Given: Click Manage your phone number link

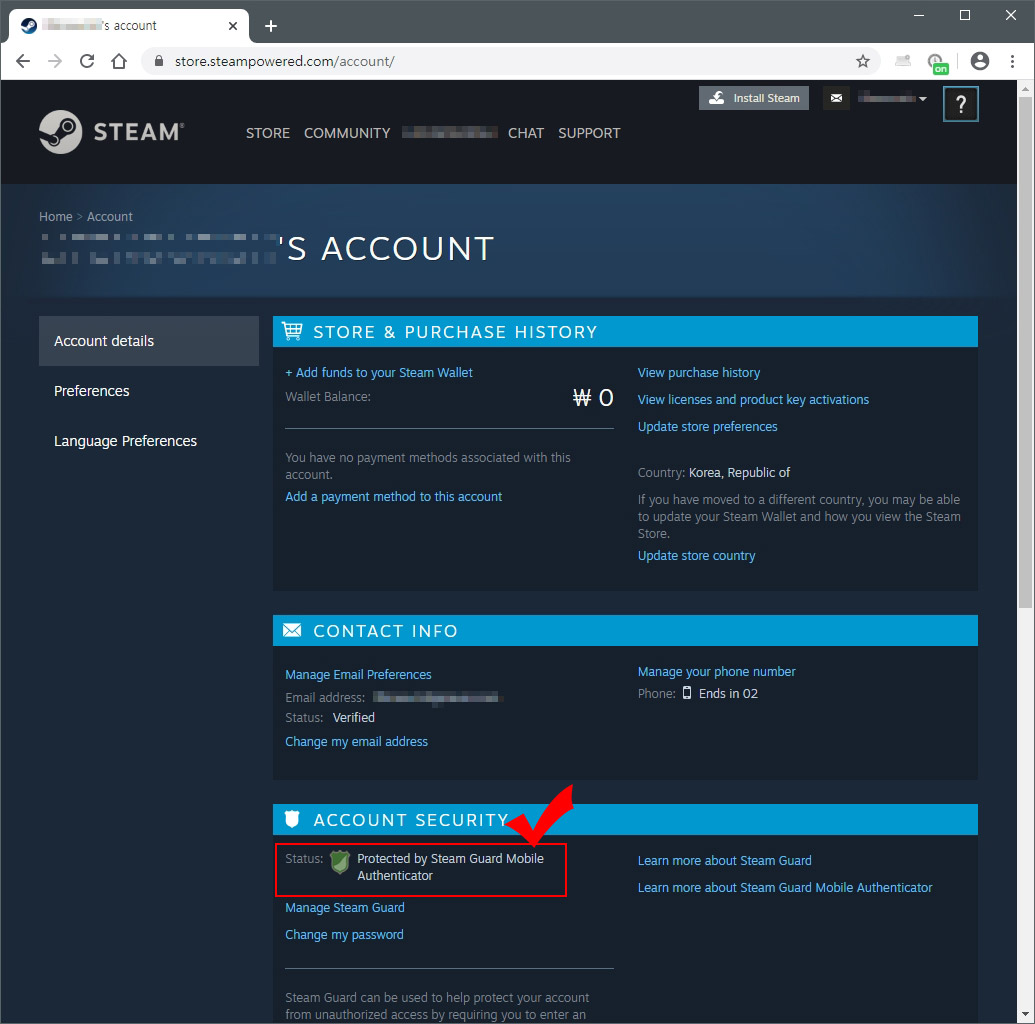Looking at the screenshot, I should coord(716,671).
